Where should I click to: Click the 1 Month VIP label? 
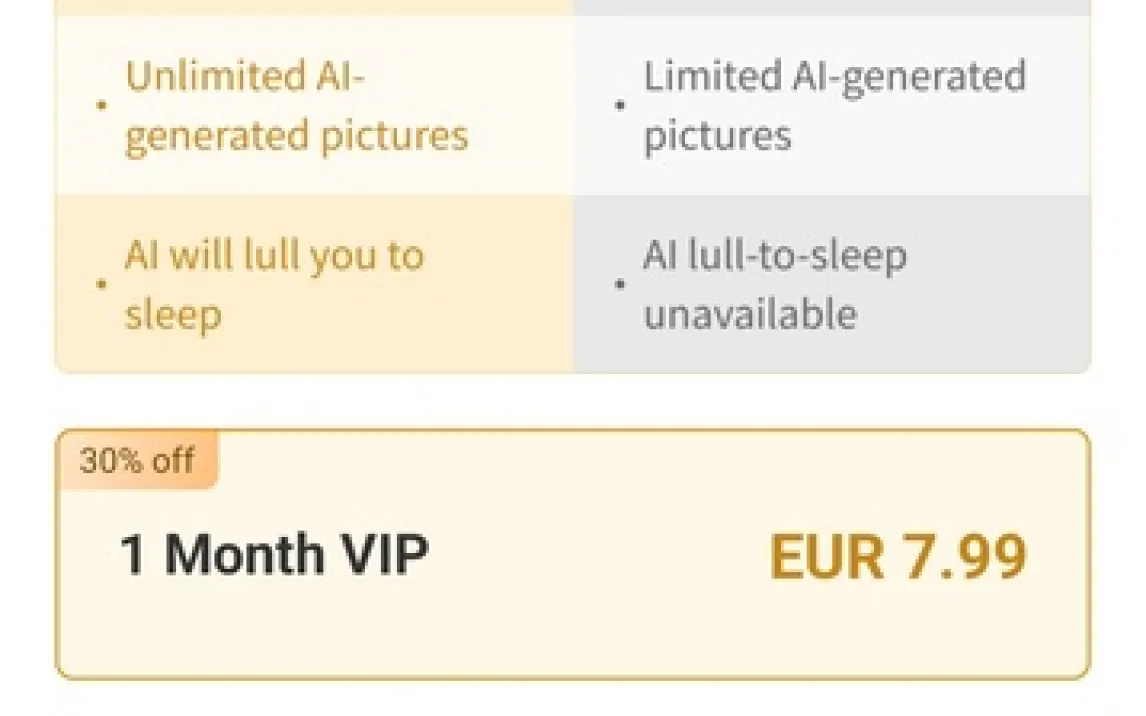pyautogui.click(x=274, y=554)
